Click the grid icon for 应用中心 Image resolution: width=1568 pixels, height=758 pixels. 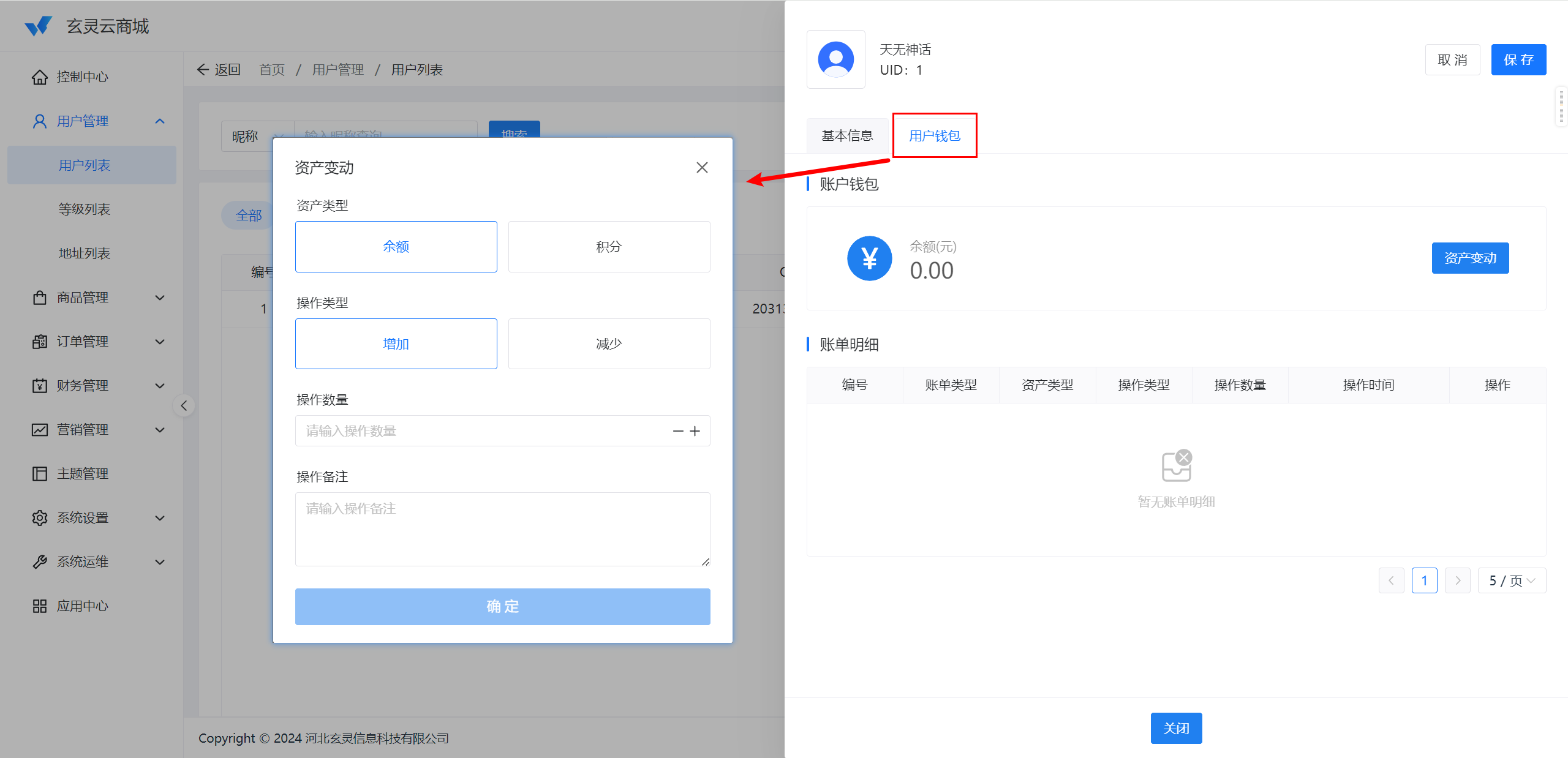pyautogui.click(x=40, y=606)
